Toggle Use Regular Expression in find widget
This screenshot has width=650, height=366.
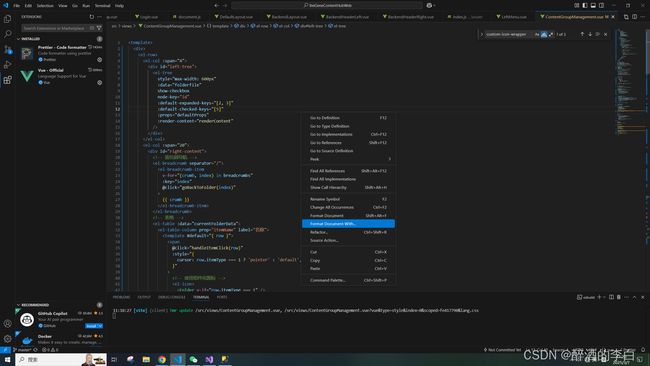551,34
